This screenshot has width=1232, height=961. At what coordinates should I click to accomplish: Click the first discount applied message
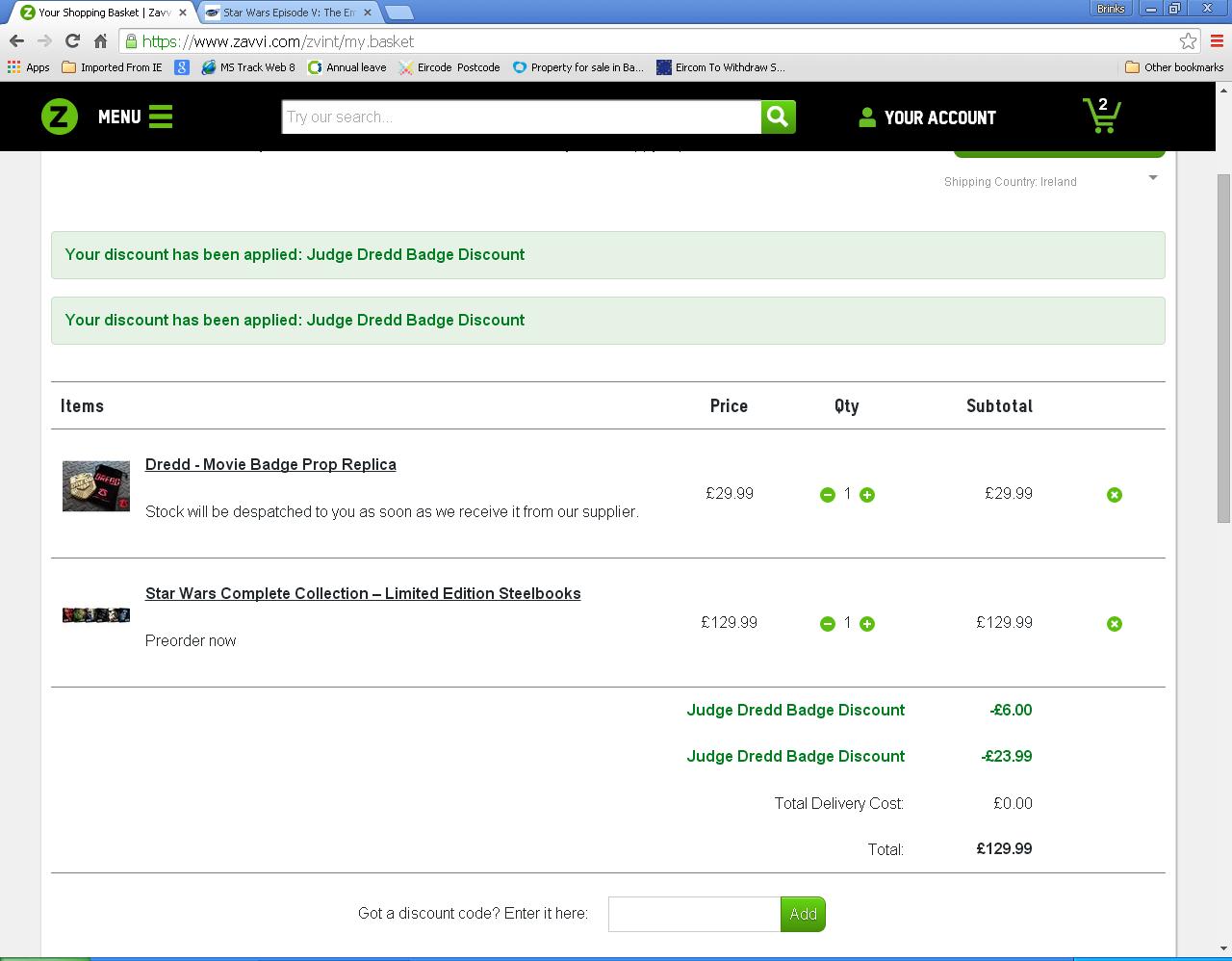coord(607,255)
